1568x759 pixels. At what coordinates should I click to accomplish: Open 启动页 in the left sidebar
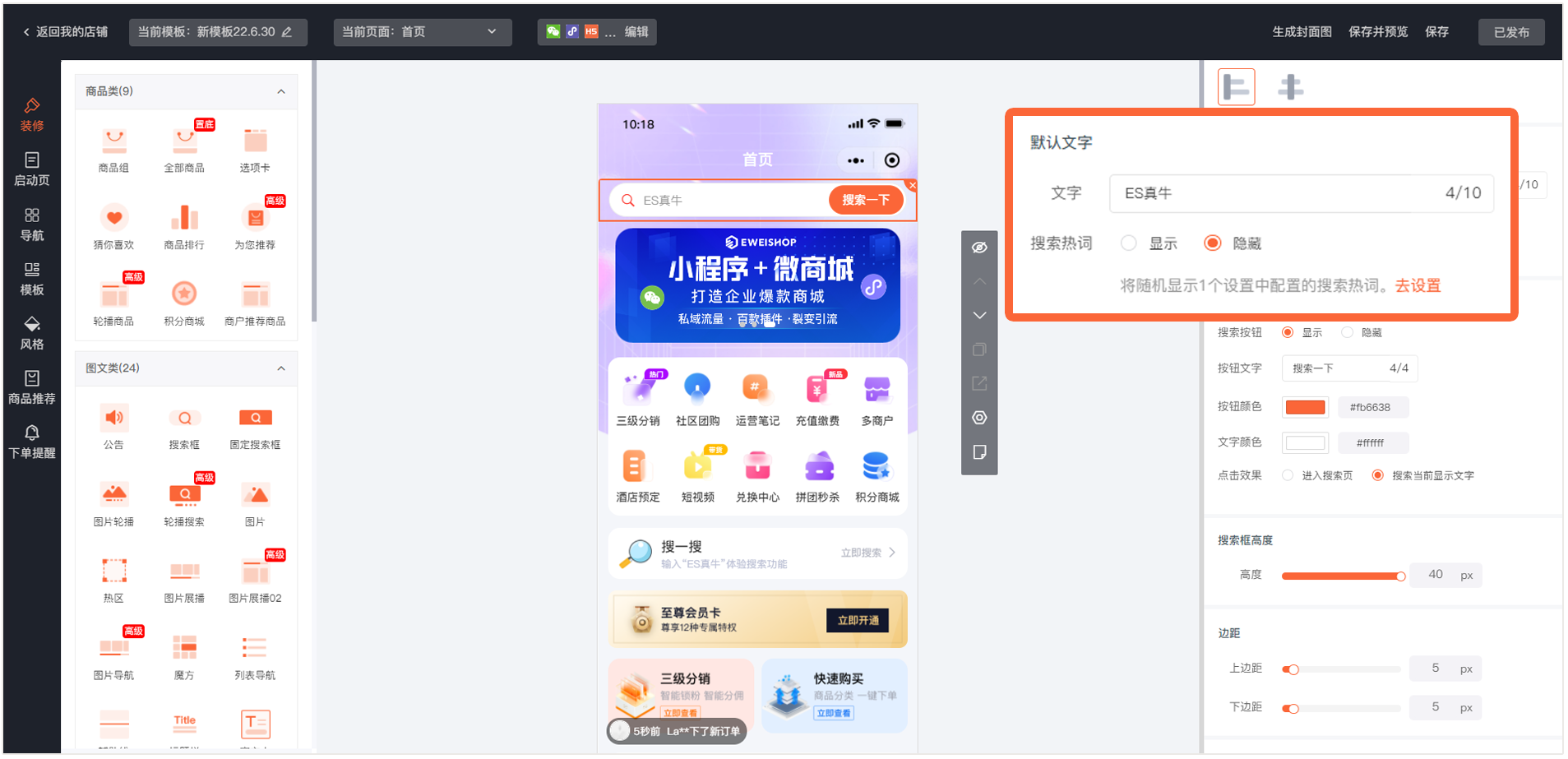[x=32, y=169]
